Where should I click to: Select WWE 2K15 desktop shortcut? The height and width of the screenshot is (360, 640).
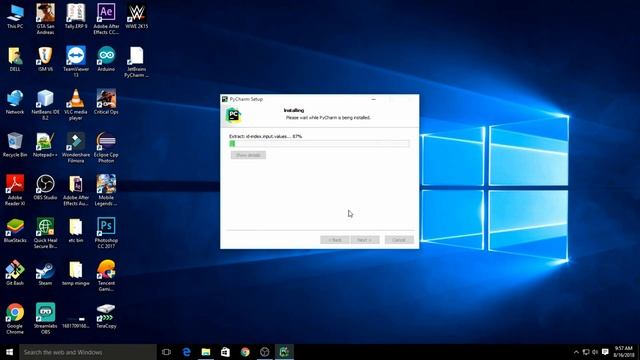point(137,16)
